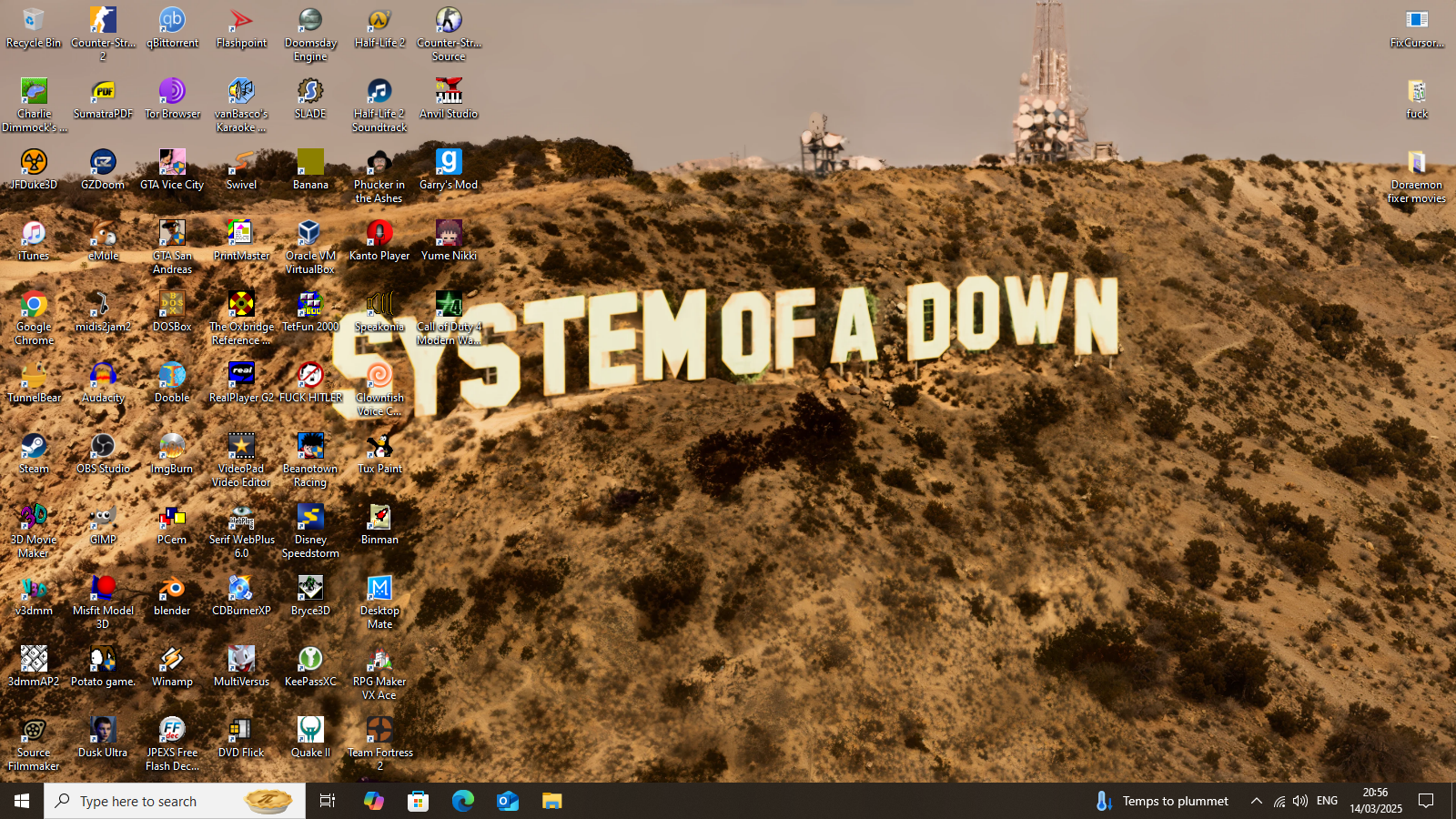The image size is (1456, 819).
Task: Select the TunnelBear icon
Action: tap(34, 383)
